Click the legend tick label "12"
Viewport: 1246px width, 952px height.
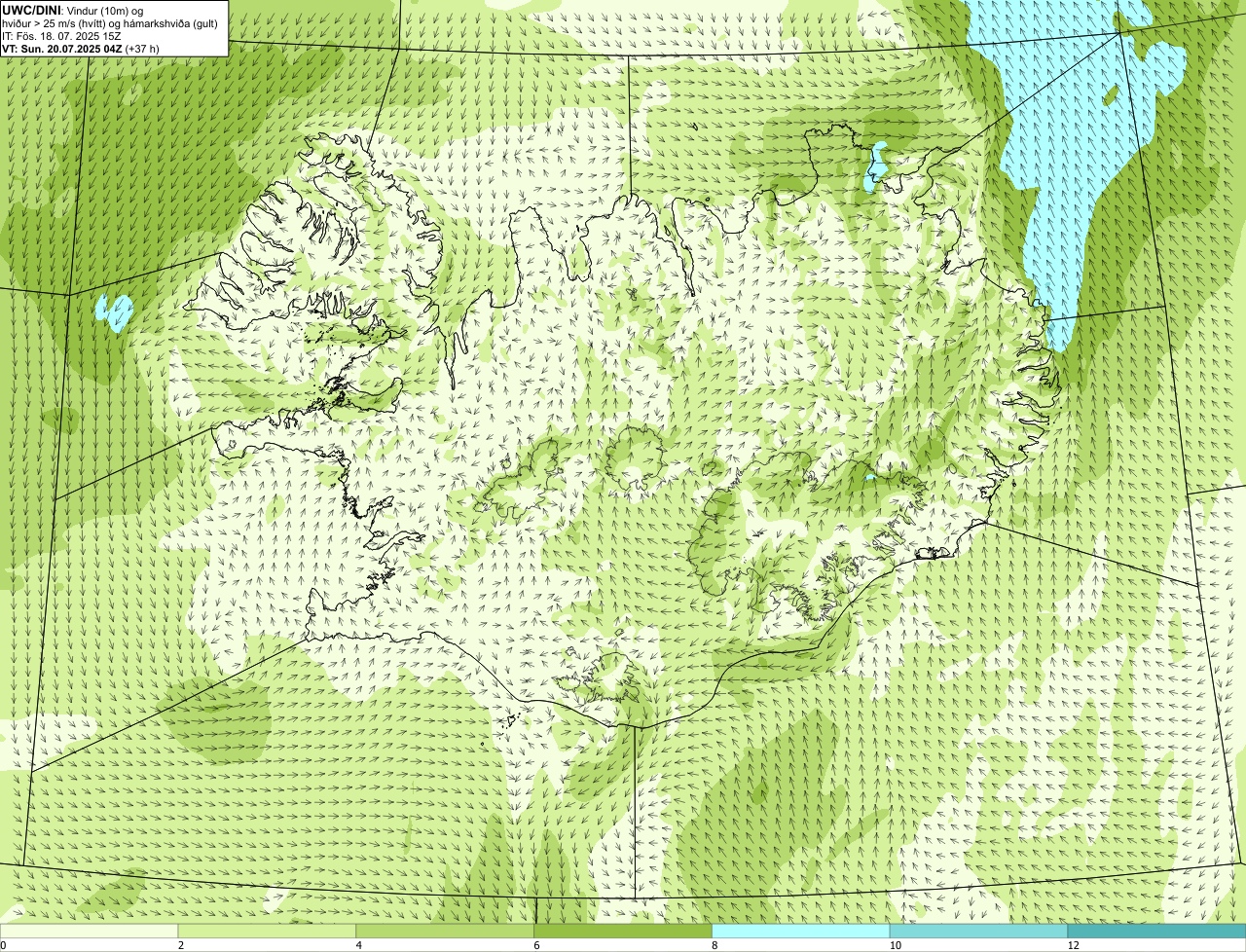1072,945
